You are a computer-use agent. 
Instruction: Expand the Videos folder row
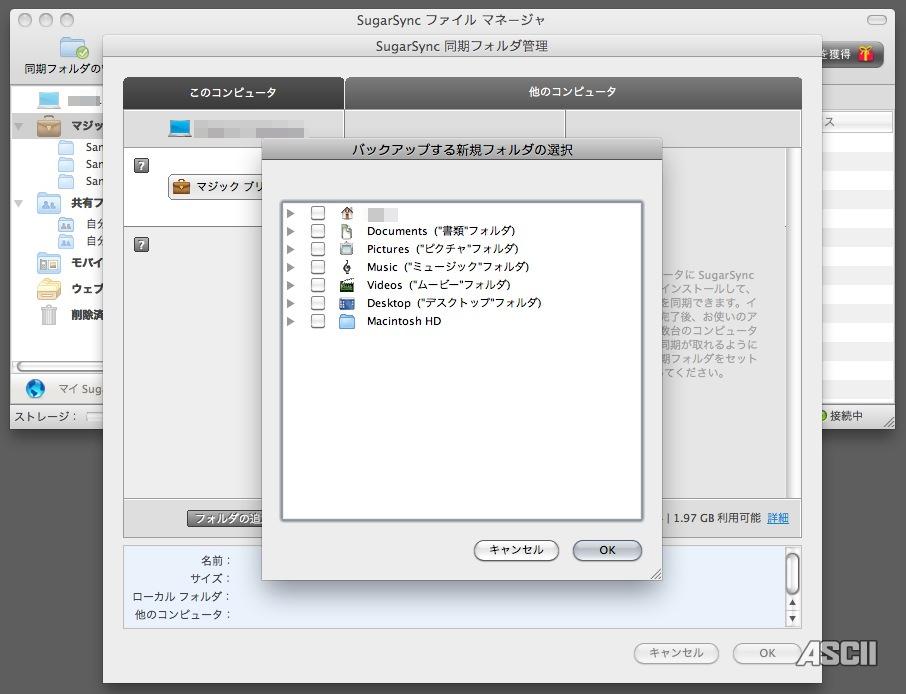291,285
